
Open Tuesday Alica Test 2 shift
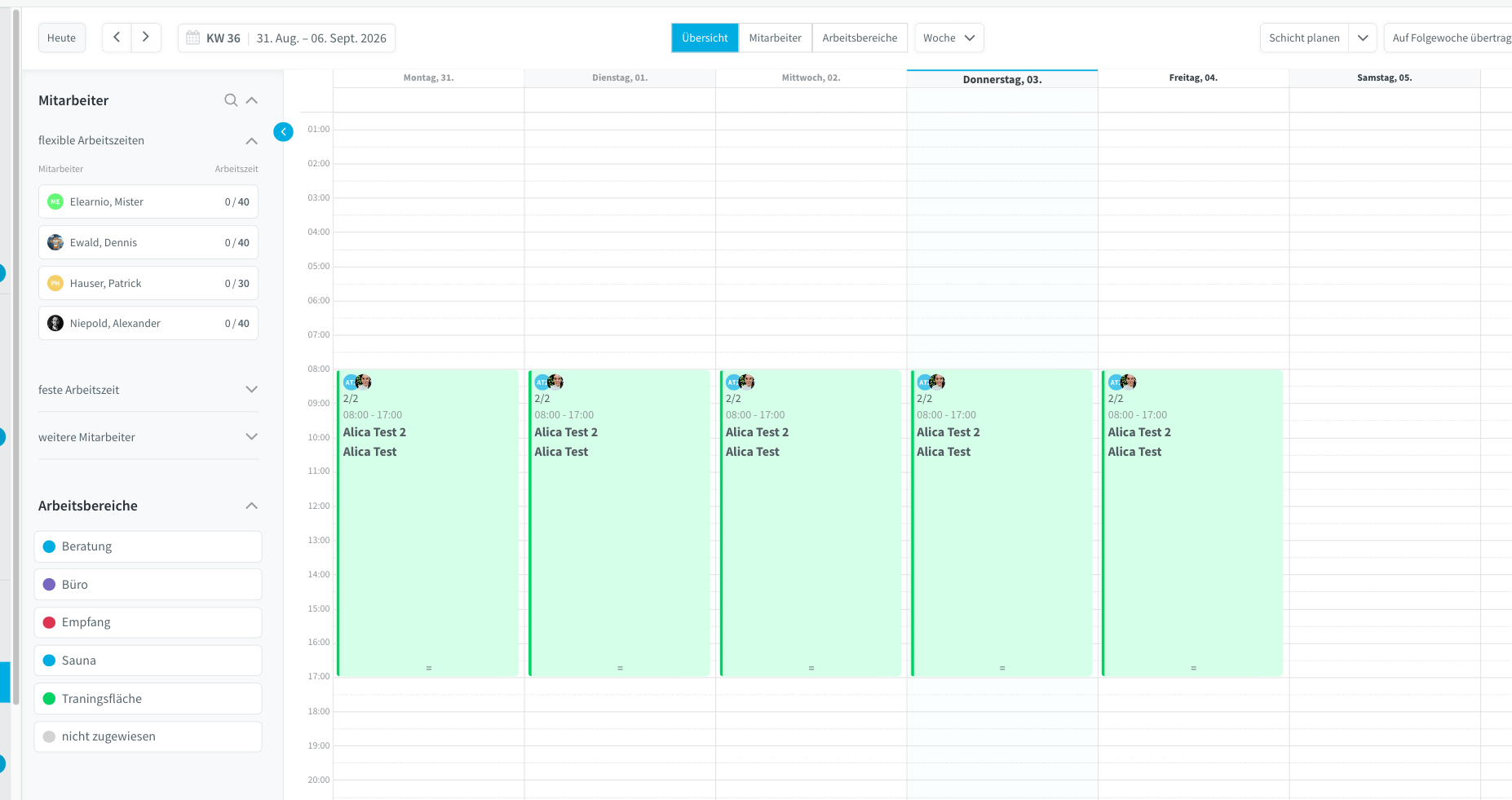click(x=620, y=523)
